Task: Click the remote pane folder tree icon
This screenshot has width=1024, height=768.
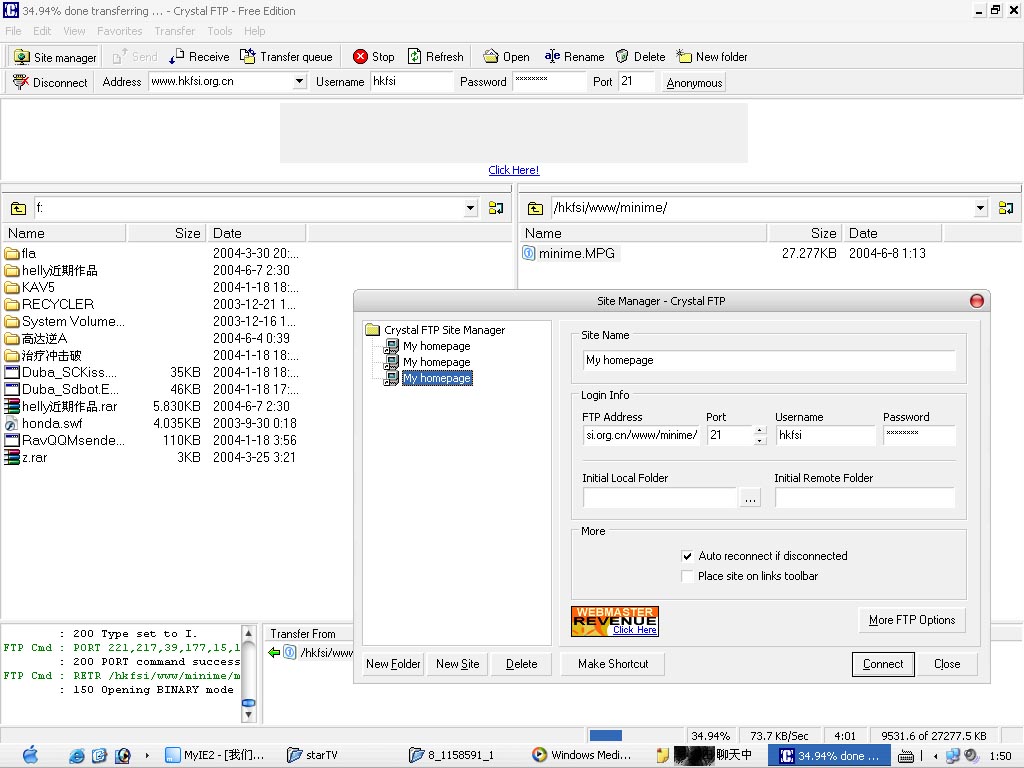Action: pos(1006,208)
